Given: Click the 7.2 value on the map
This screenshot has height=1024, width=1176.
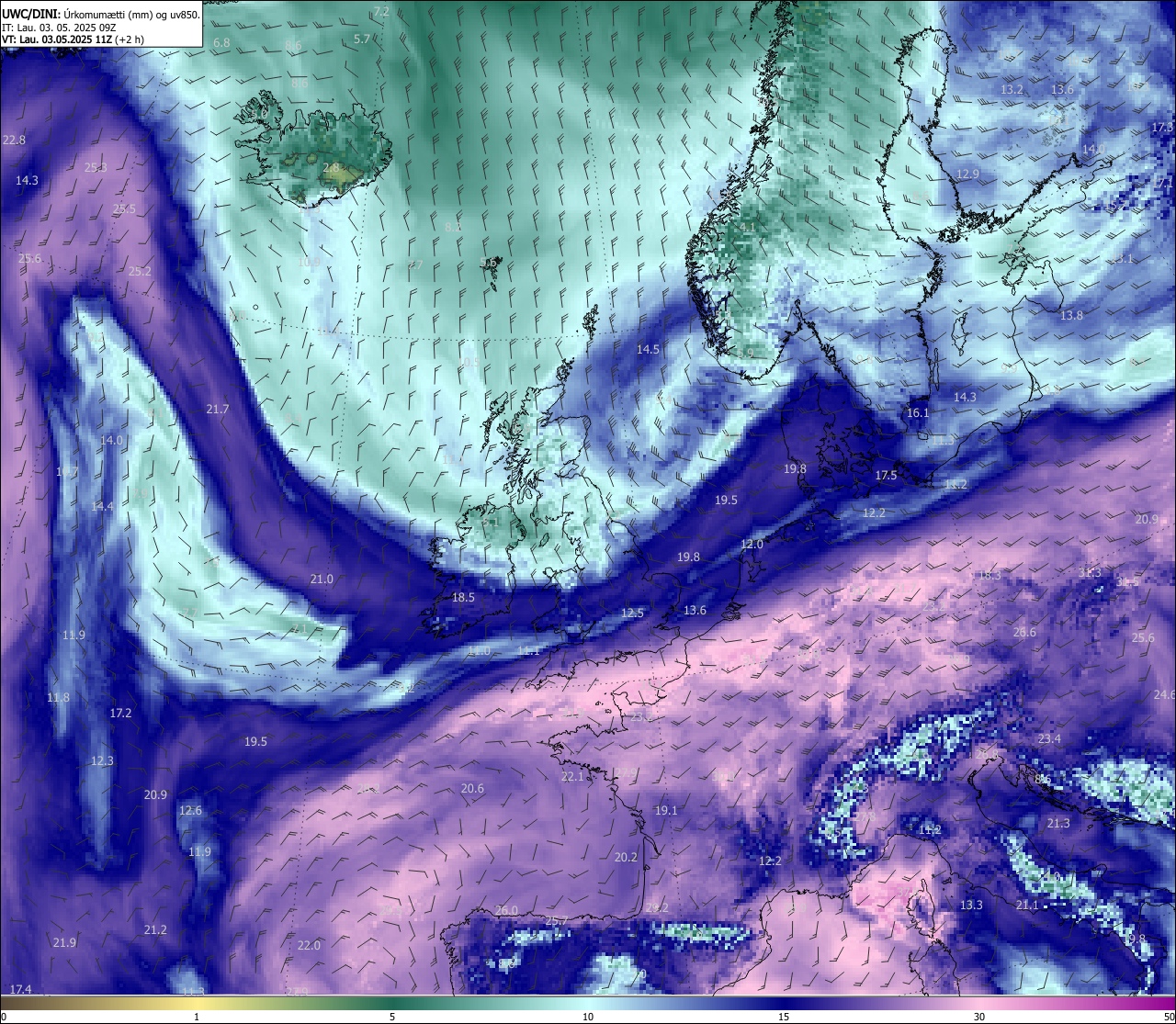Looking at the screenshot, I should pyautogui.click(x=381, y=12).
